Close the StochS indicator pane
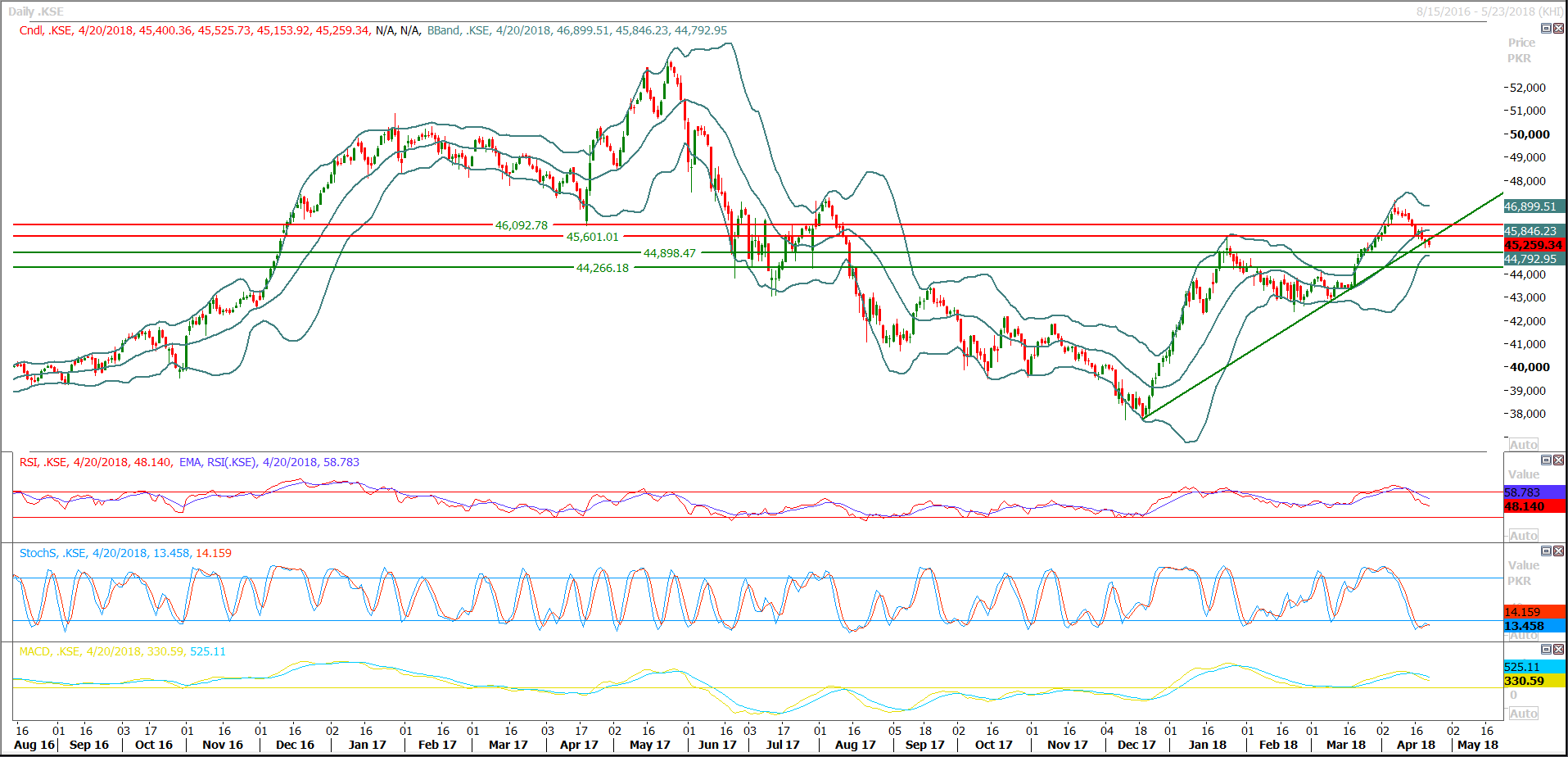Image resolution: width=1568 pixels, height=757 pixels. [x=1558, y=551]
